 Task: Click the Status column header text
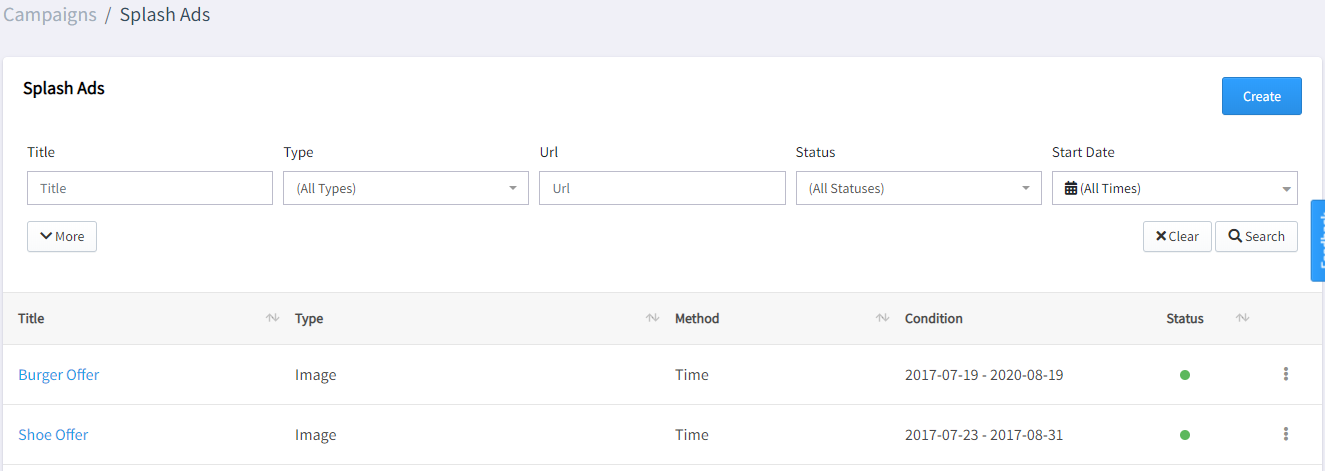[x=1185, y=318]
